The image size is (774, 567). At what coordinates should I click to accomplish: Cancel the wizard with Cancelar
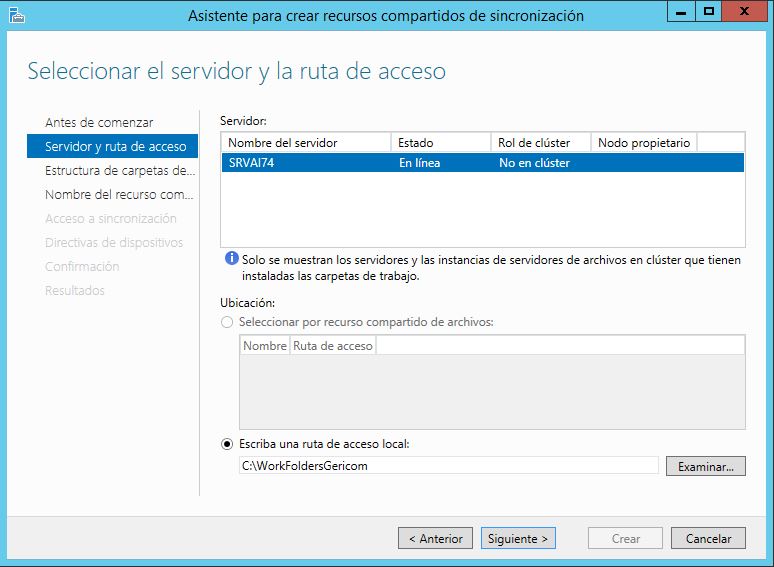coord(708,538)
